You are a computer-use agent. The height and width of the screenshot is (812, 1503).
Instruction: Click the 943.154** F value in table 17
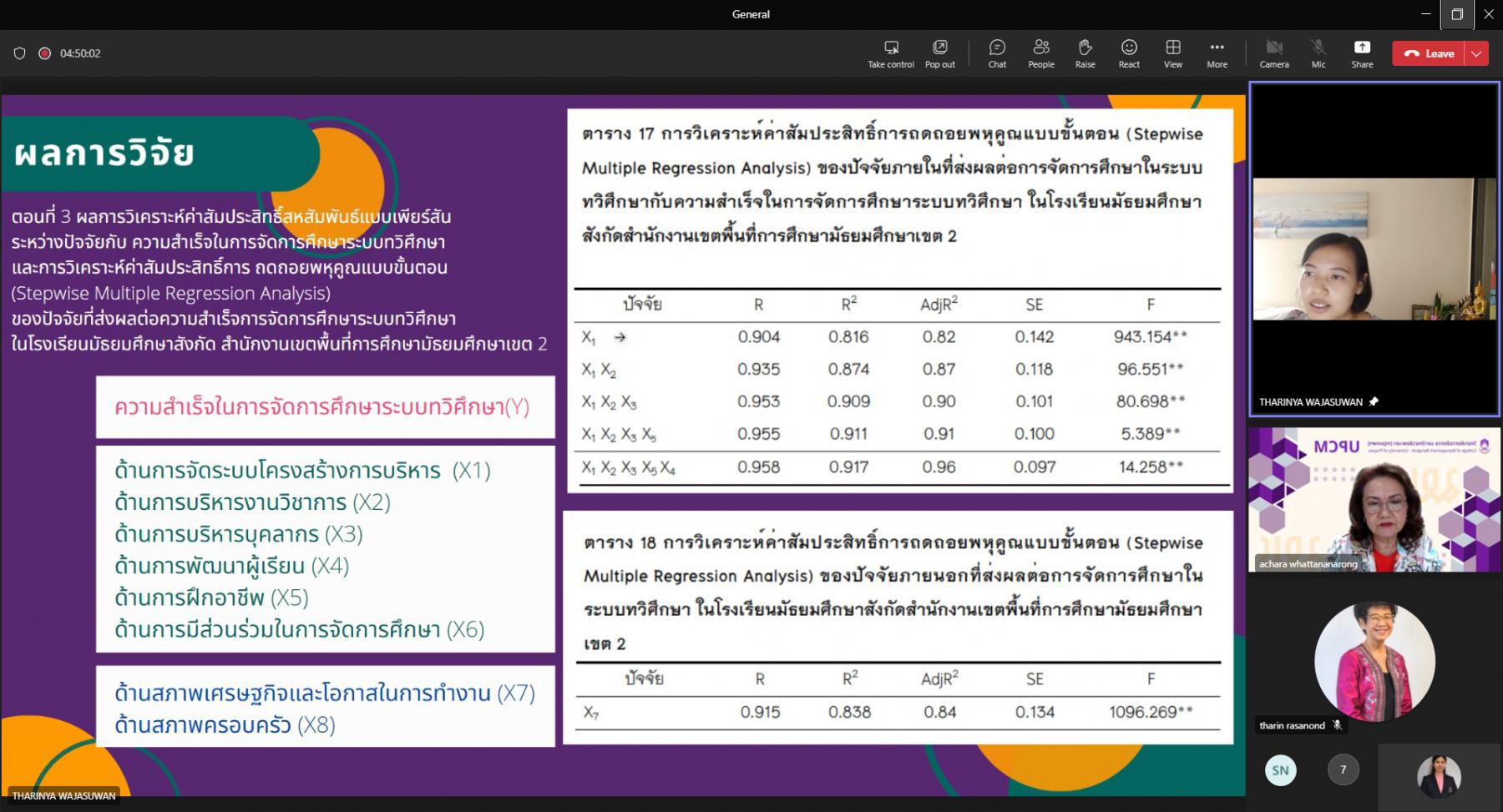pos(1150,336)
